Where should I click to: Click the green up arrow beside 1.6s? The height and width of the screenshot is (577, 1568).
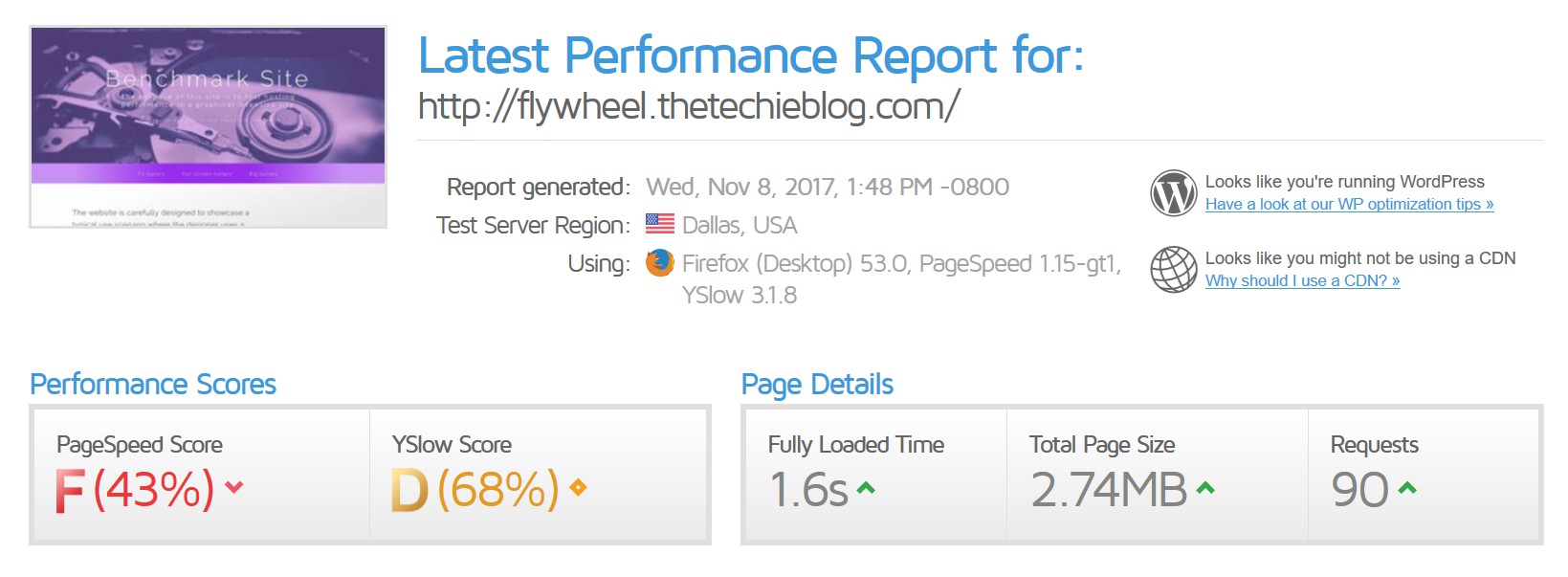866,488
